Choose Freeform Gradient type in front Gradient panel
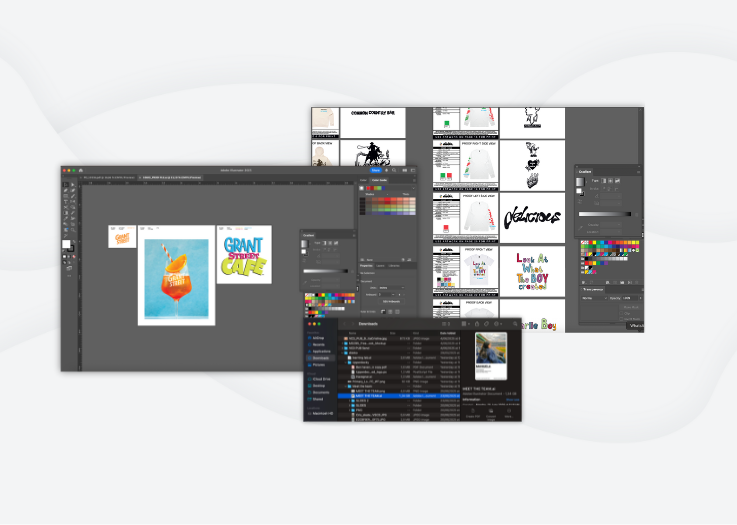 tap(336, 243)
